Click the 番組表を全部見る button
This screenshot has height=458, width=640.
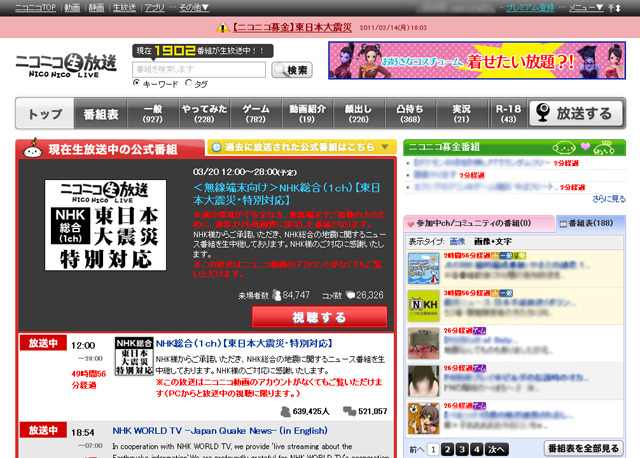[583, 448]
